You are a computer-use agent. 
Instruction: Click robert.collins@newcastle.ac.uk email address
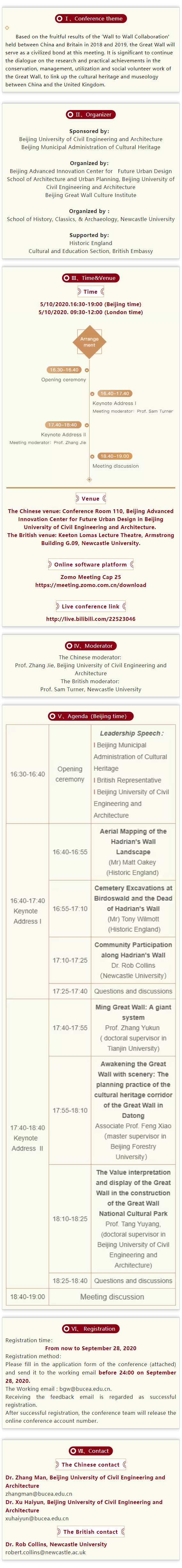pos(46,1552)
